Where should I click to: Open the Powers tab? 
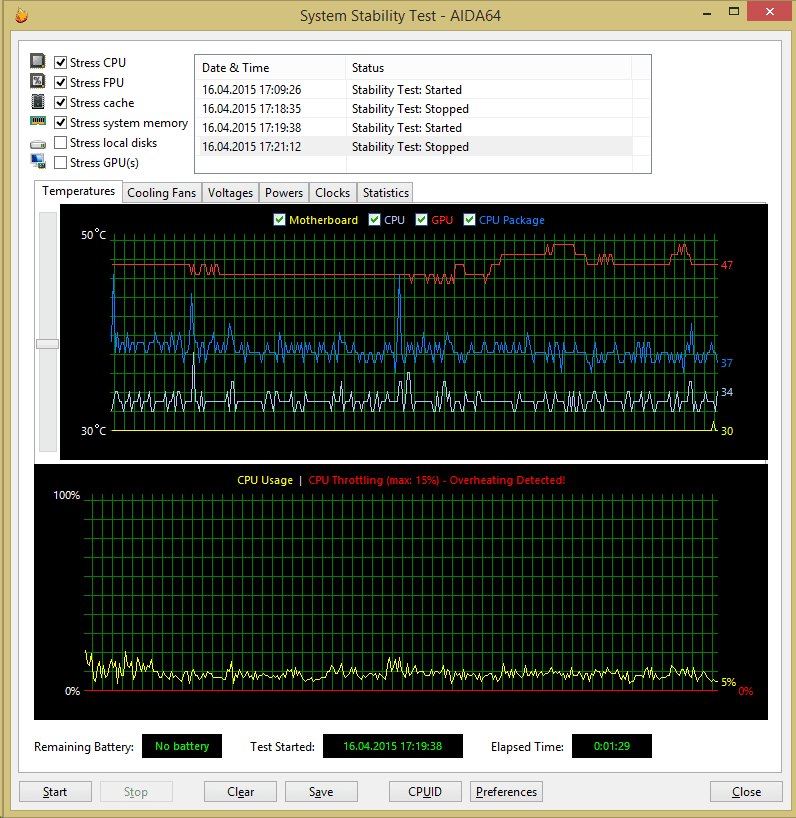click(x=284, y=193)
